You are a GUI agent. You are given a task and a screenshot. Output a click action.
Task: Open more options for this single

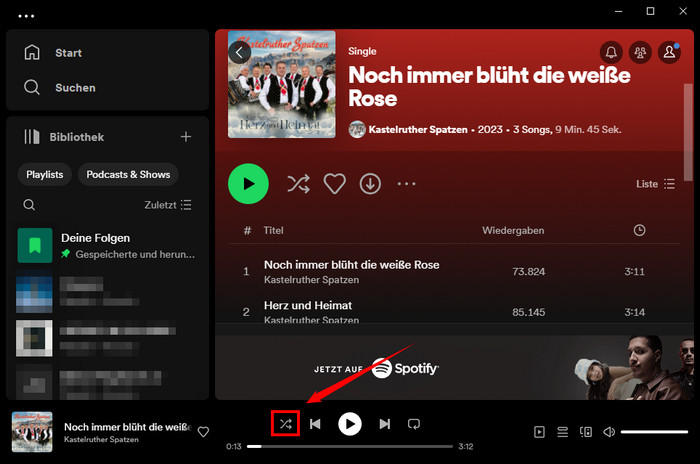pos(406,184)
